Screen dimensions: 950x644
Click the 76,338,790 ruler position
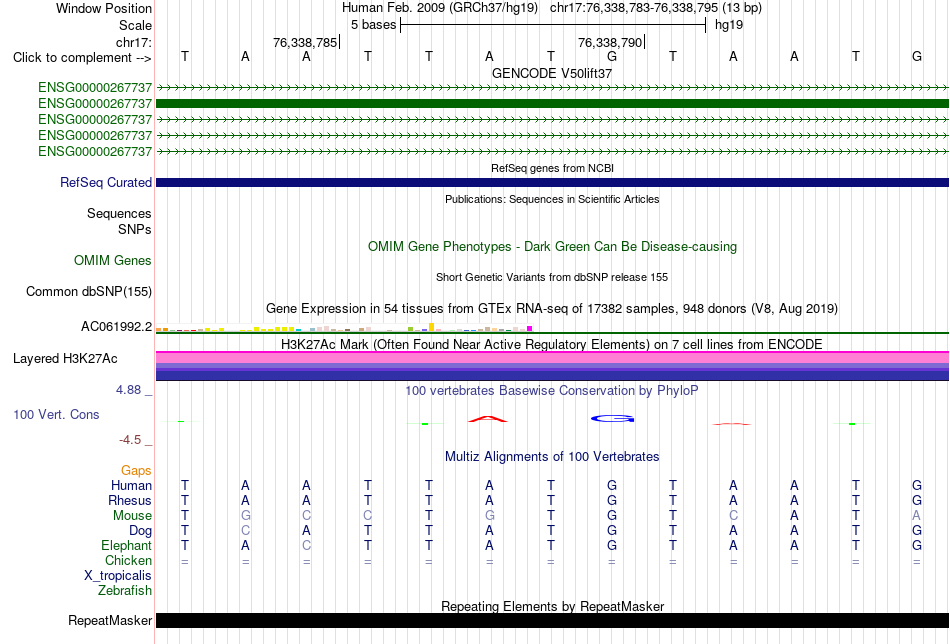[610, 42]
